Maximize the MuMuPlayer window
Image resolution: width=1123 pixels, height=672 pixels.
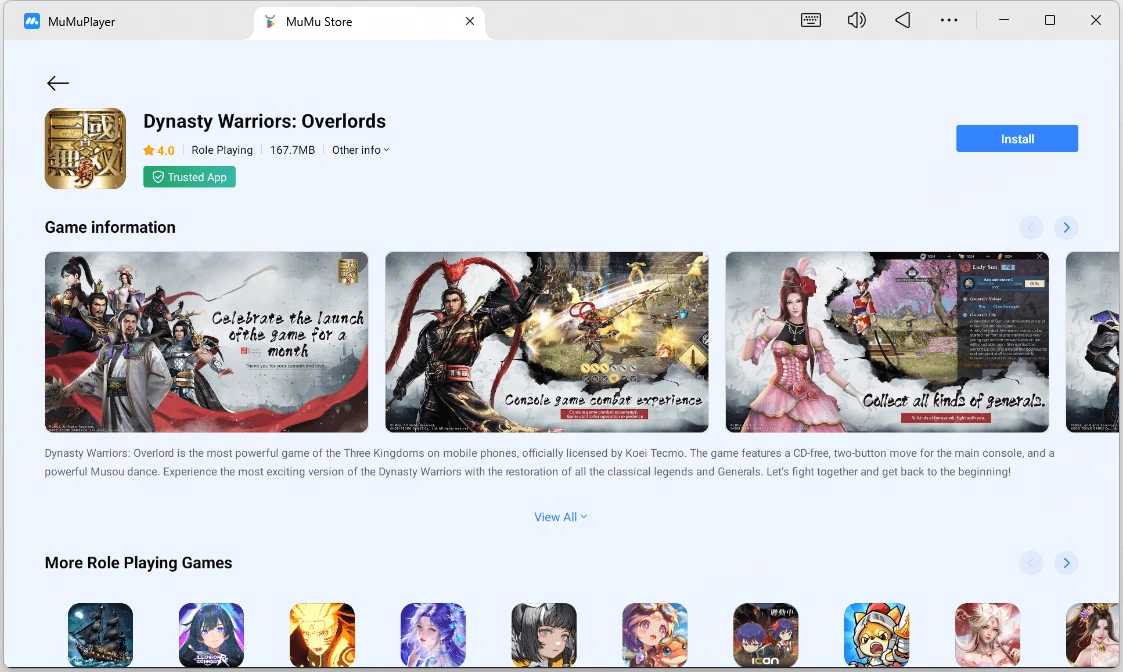click(x=1050, y=20)
